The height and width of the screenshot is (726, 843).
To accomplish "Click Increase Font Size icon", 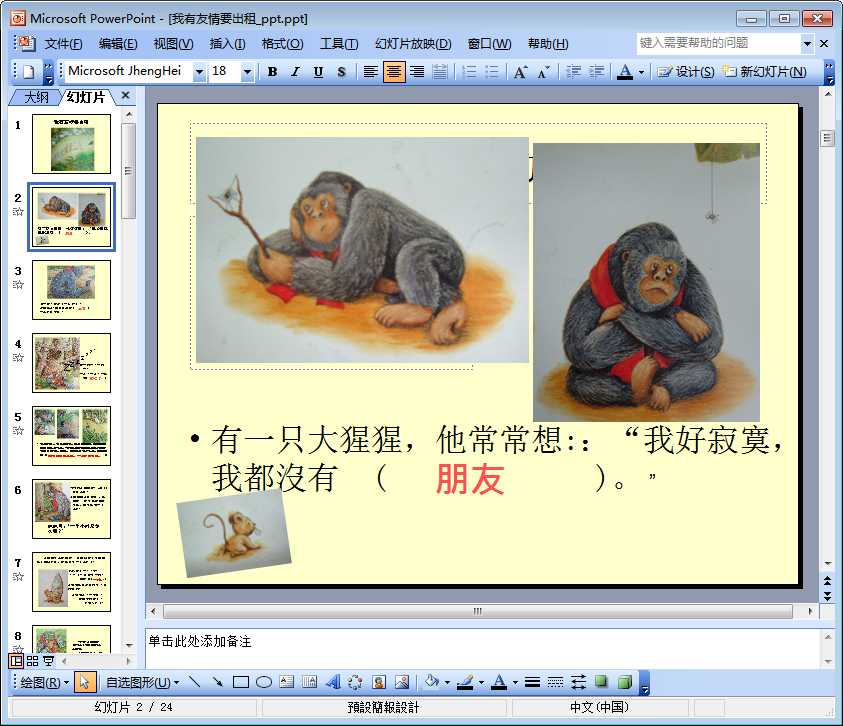I will 520,72.
